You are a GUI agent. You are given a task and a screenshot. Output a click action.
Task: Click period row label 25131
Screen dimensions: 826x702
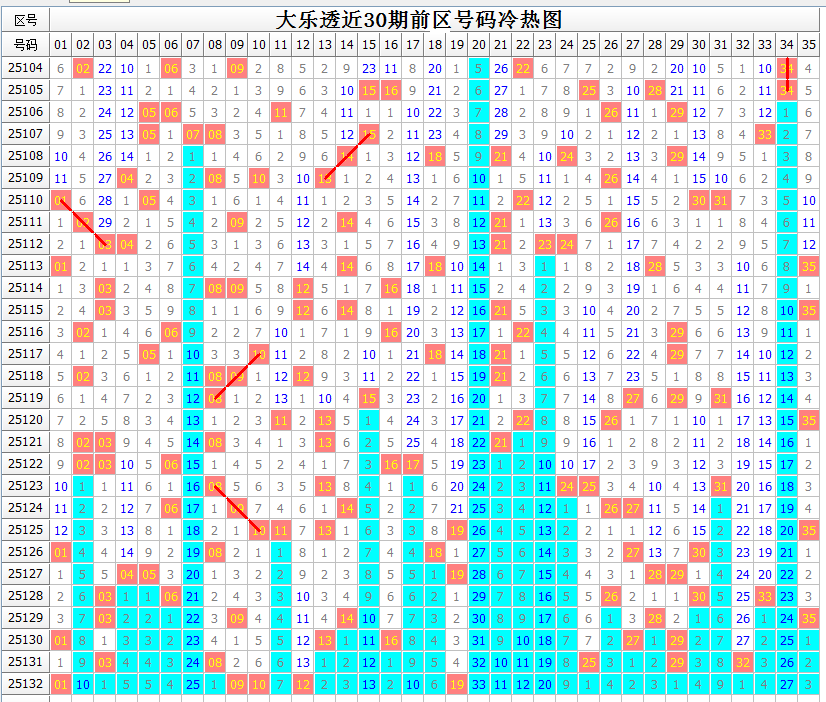pyautogui.click(x=25, y=662)
